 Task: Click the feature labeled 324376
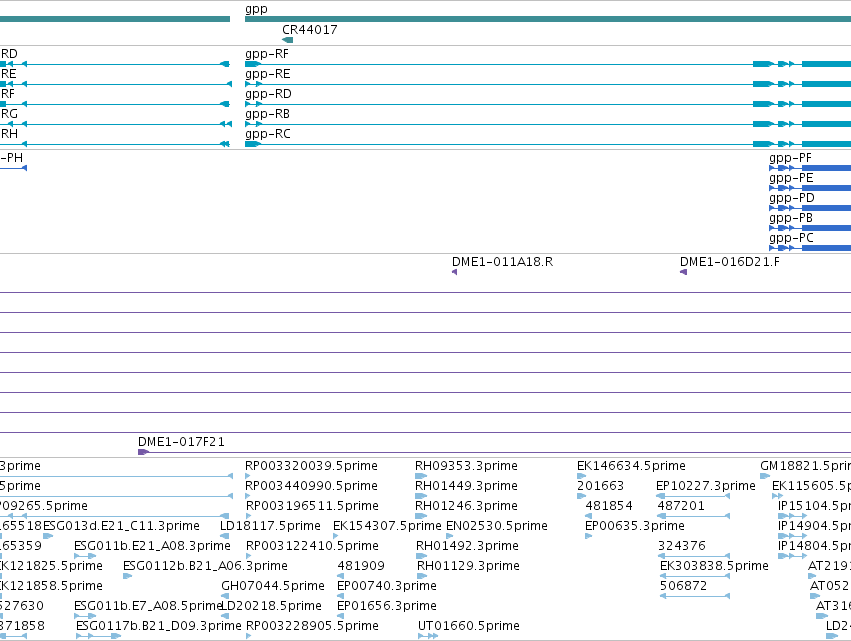click(682, 545)
